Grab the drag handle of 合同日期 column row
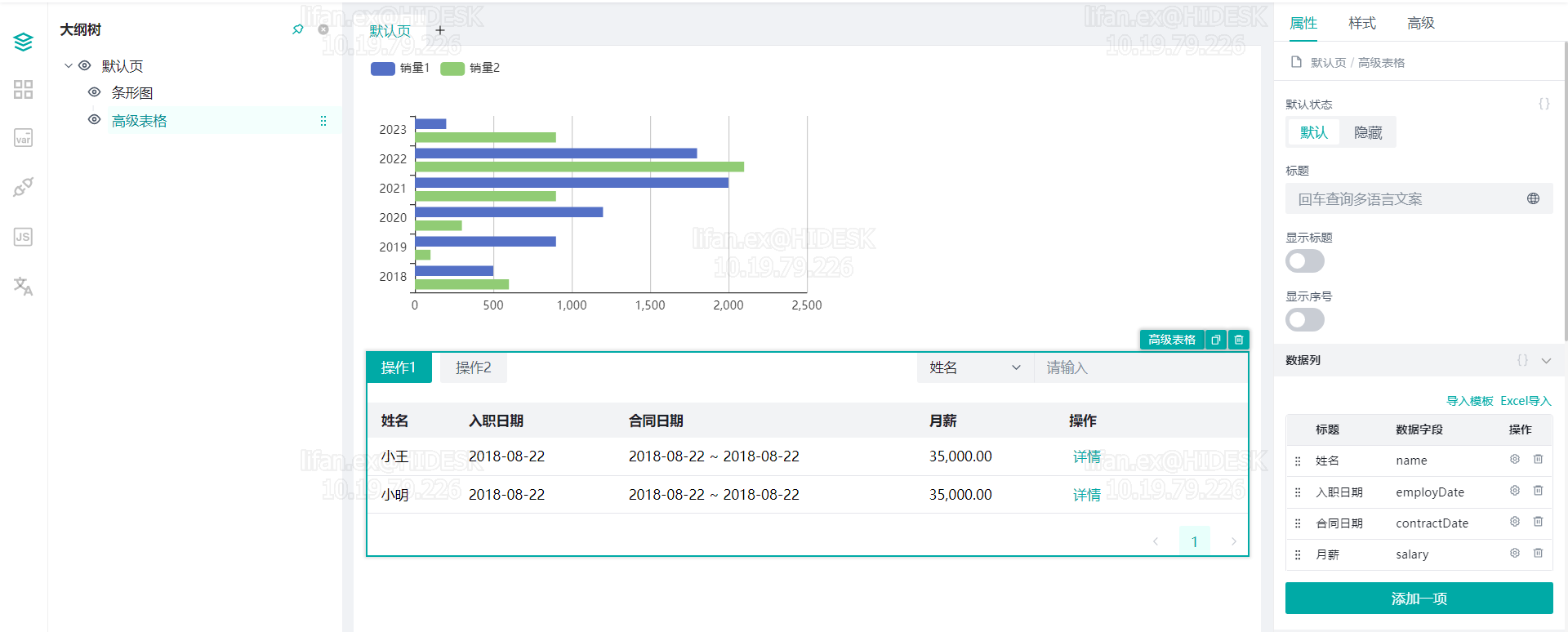This screenshot has width=1568, height=632. (x=1298, y=523)
